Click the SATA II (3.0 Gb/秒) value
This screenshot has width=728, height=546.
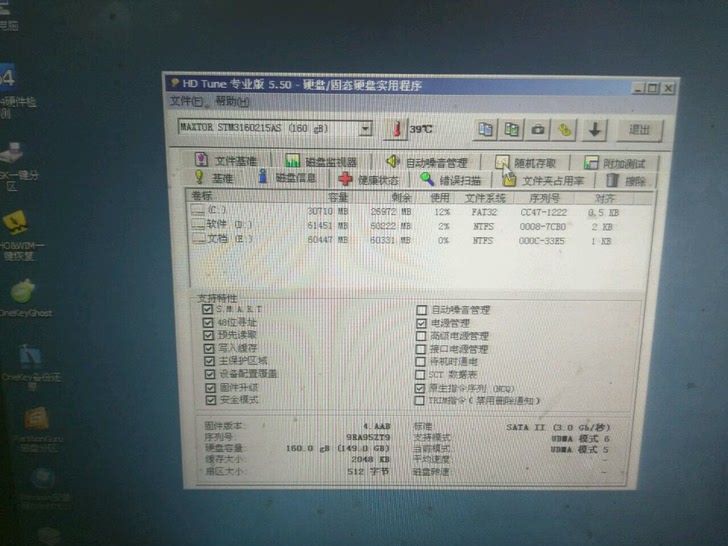558,427
